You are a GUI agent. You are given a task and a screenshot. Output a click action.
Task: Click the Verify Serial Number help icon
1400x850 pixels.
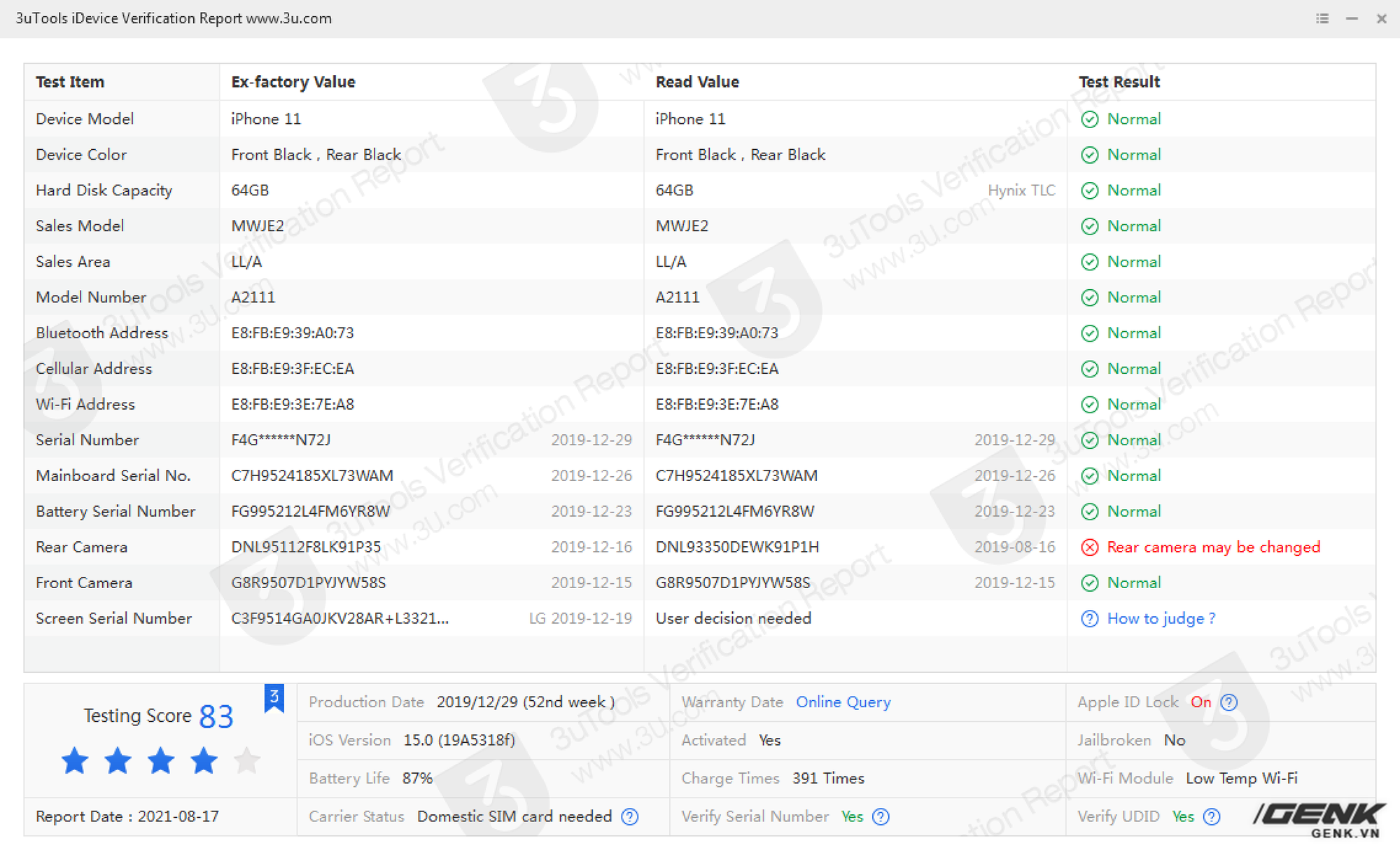coord(881,817)
